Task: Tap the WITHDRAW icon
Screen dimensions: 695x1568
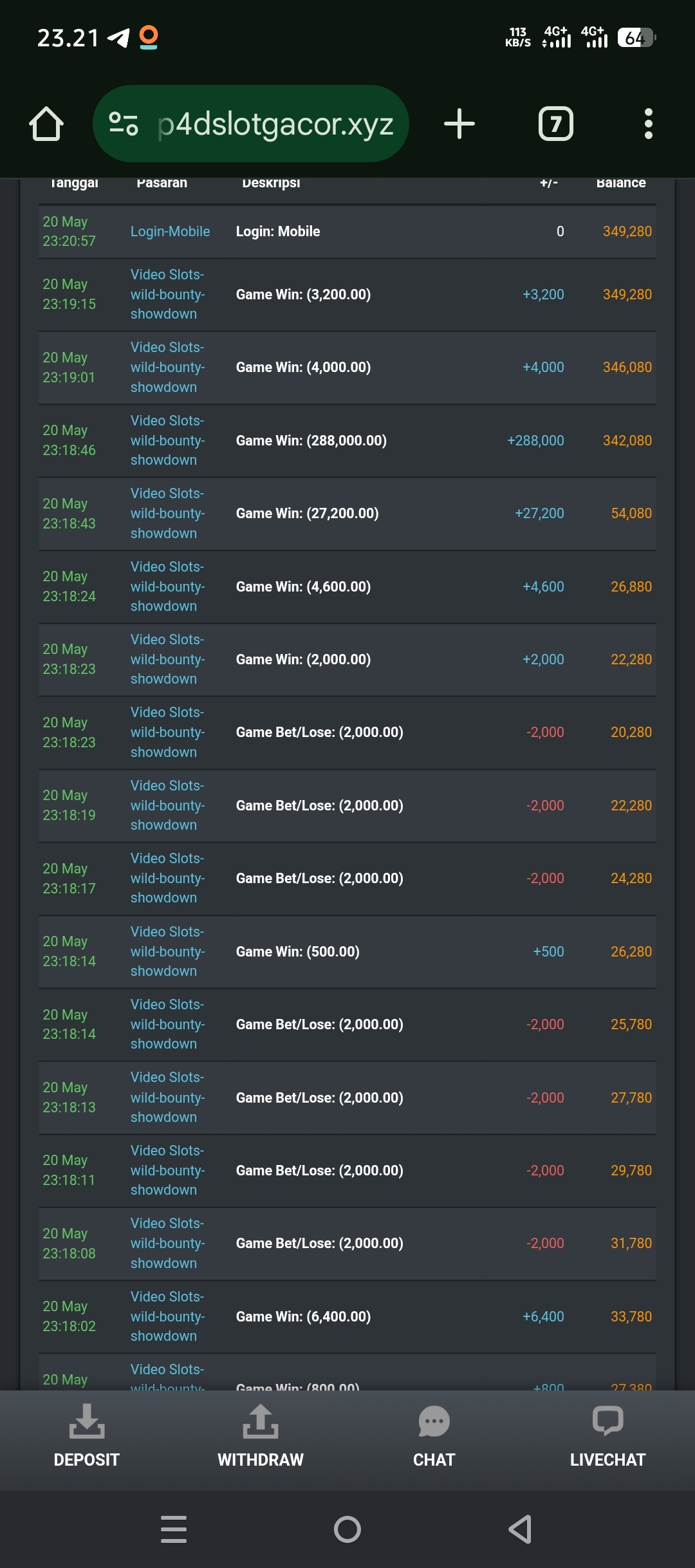Action: [261, 1421]
